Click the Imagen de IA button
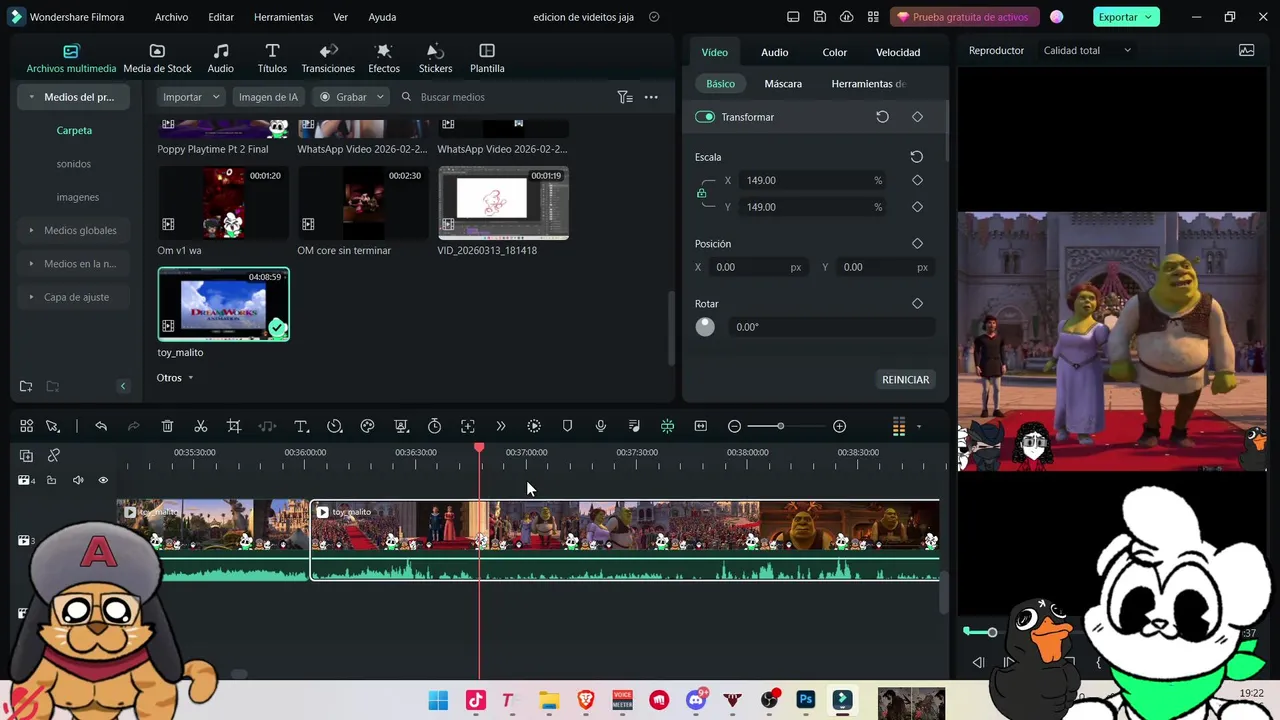The image size is (1280, 720). click(268, 97)
